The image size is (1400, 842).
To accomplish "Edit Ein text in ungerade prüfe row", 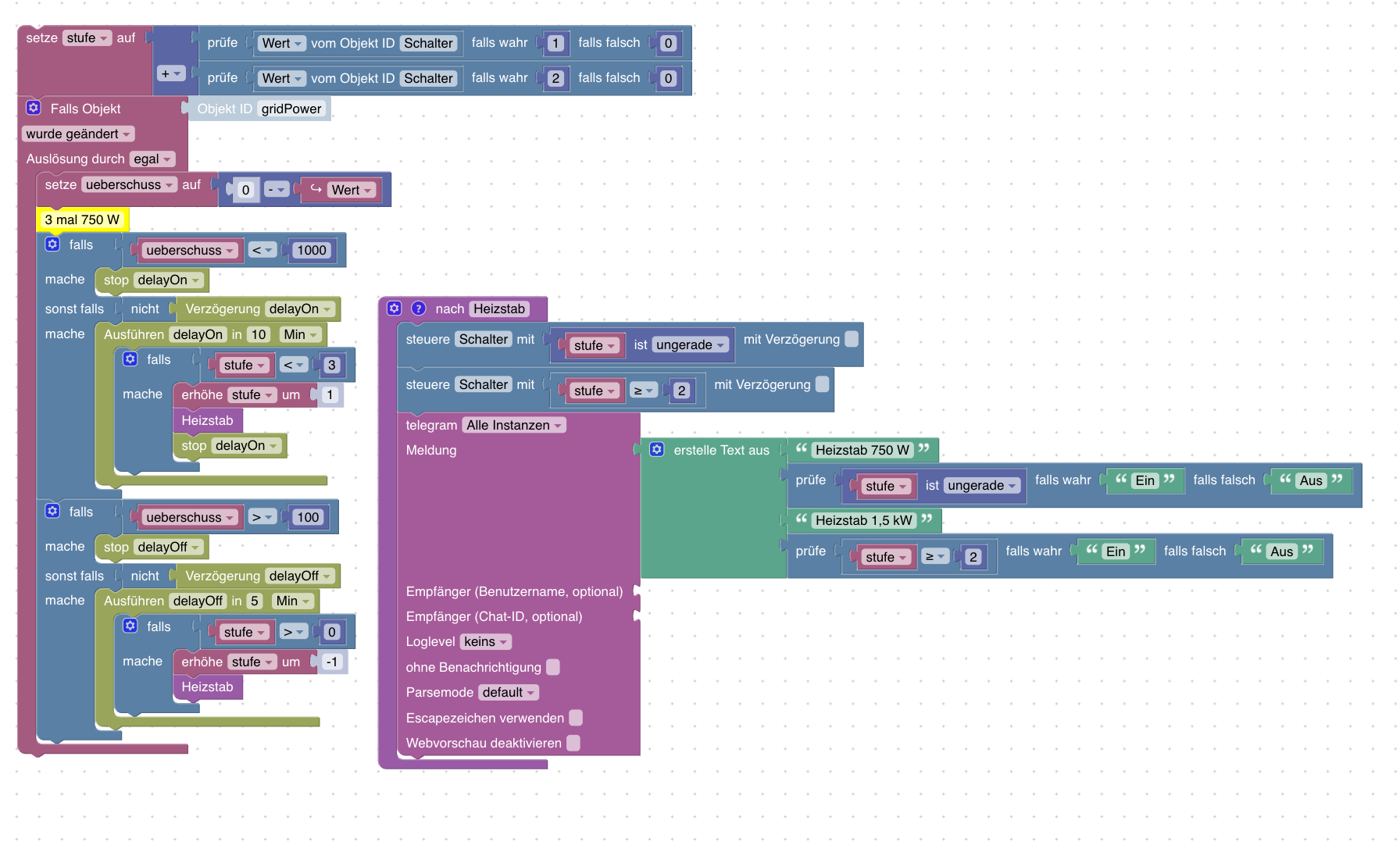I will 1145,480.
